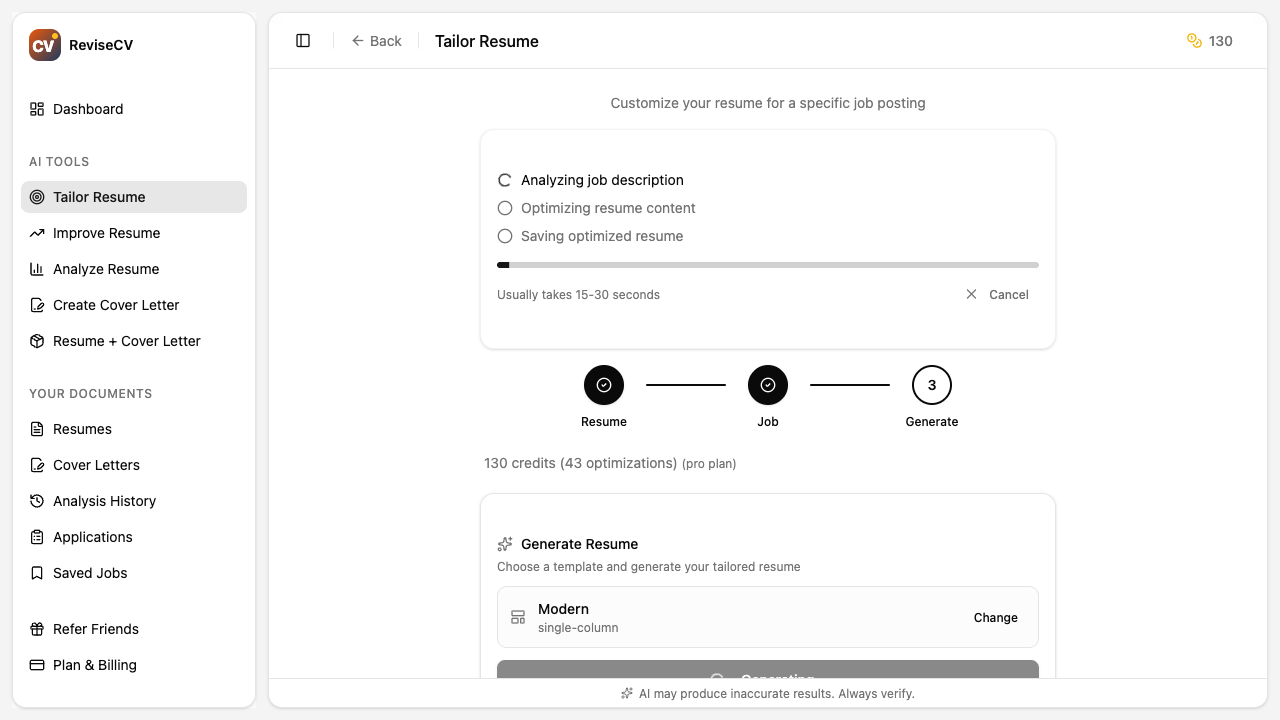This screenshot has height=720, width=1280.
Task: Open Plan & Billing page
Action: coord(94,665)
